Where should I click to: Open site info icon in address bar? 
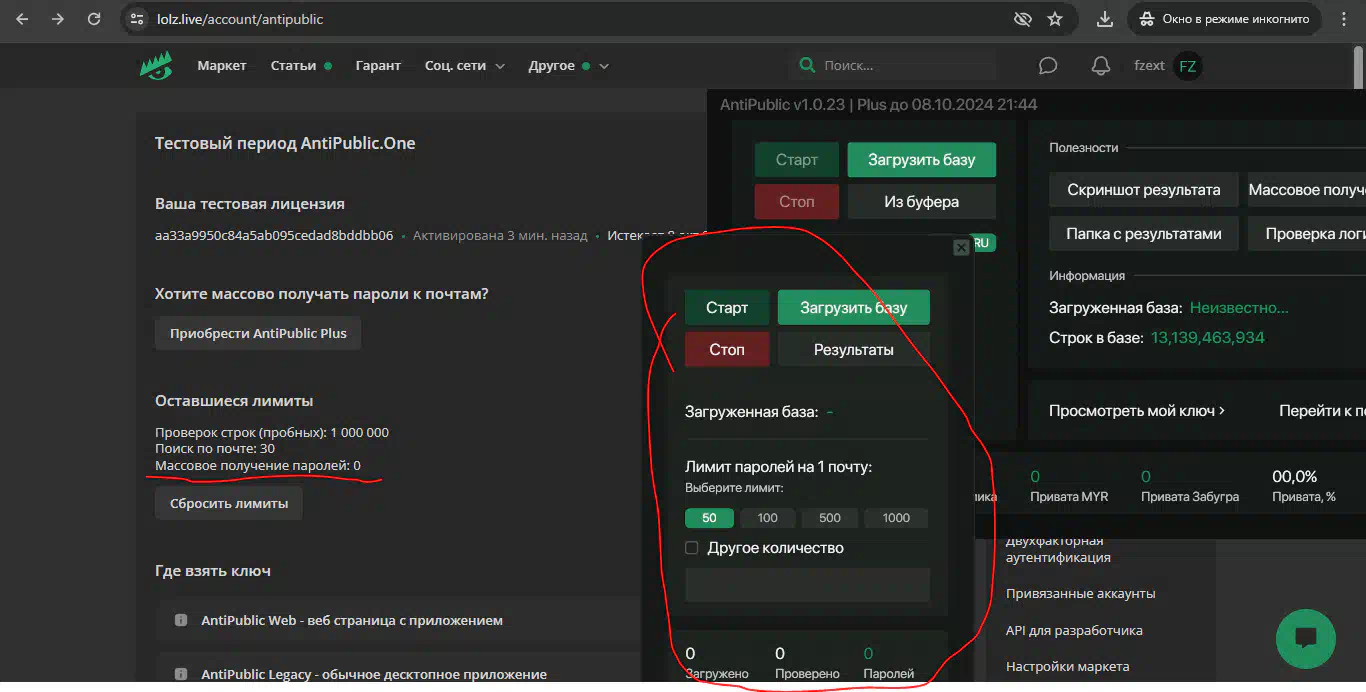[138, 19]
